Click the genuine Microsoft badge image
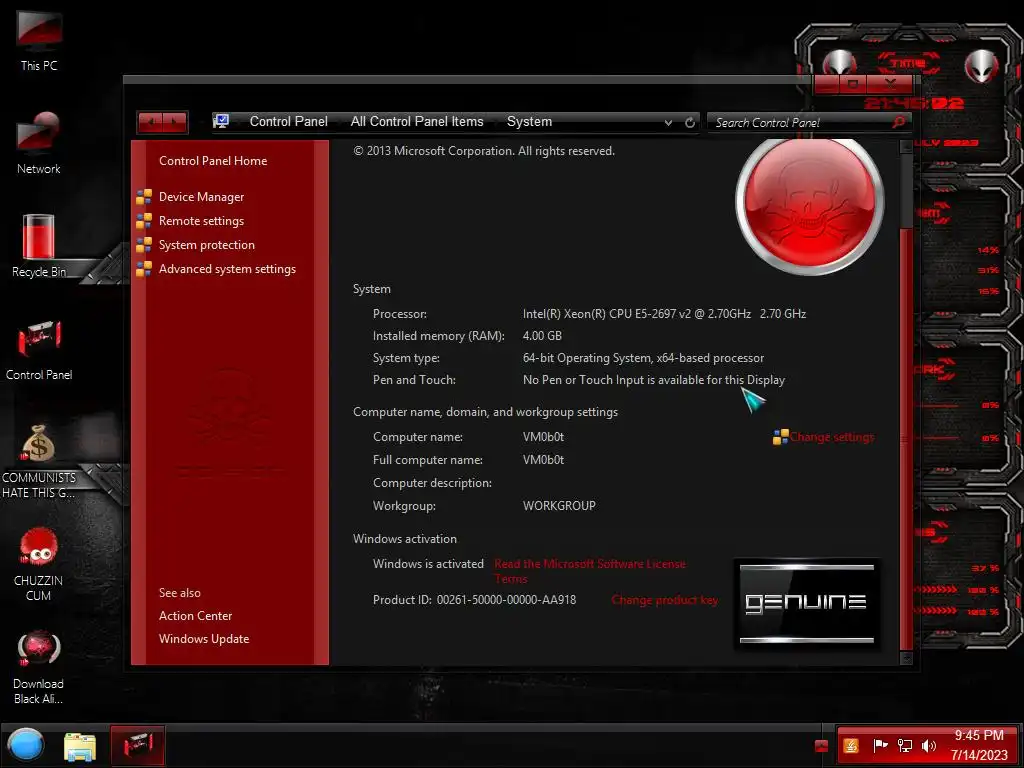Image resolution: width=1024 pixels, height=768 pixels. point(807,603)
